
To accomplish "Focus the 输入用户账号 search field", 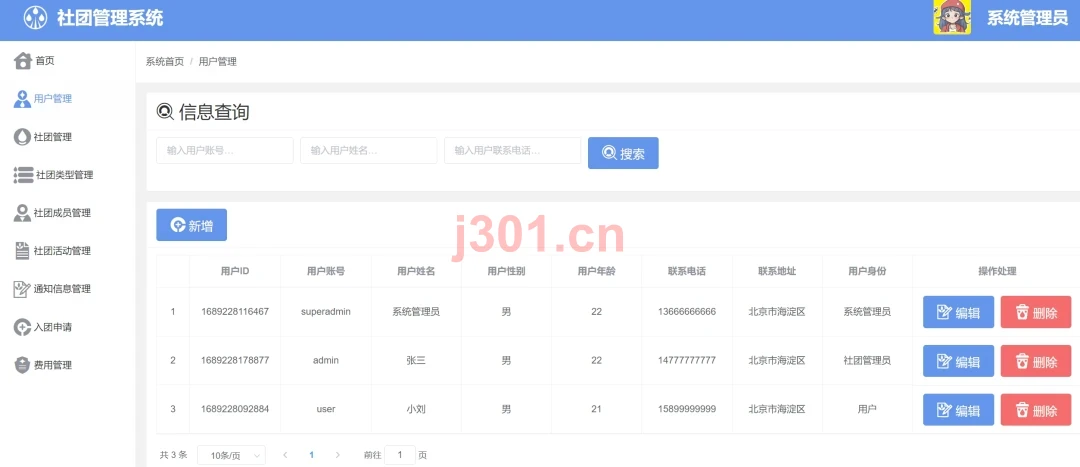I will click(x=225, y=150).
